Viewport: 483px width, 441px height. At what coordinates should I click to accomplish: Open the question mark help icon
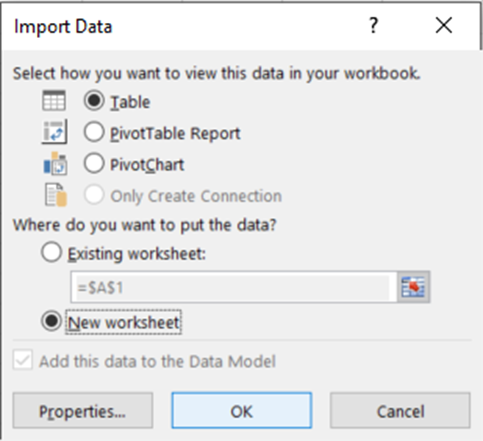[374, 26]
